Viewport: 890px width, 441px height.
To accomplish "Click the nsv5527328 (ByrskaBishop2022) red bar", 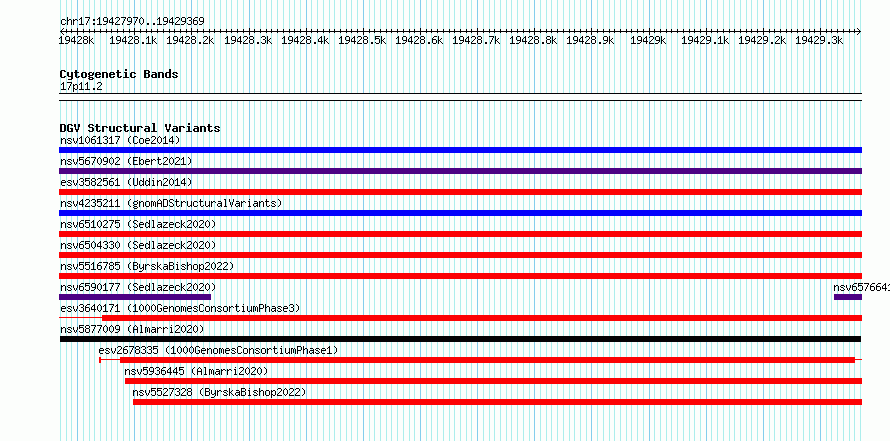I will point(497,402).
